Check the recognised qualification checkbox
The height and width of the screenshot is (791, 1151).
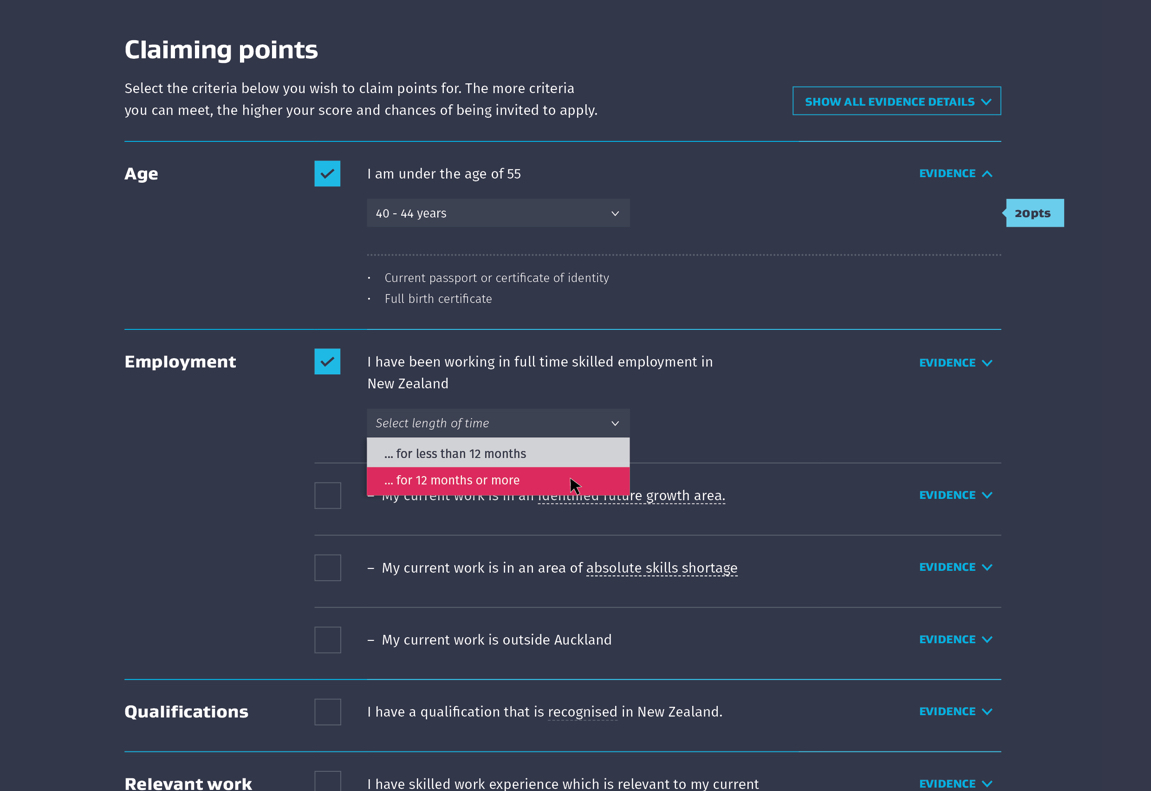point(327,712)
